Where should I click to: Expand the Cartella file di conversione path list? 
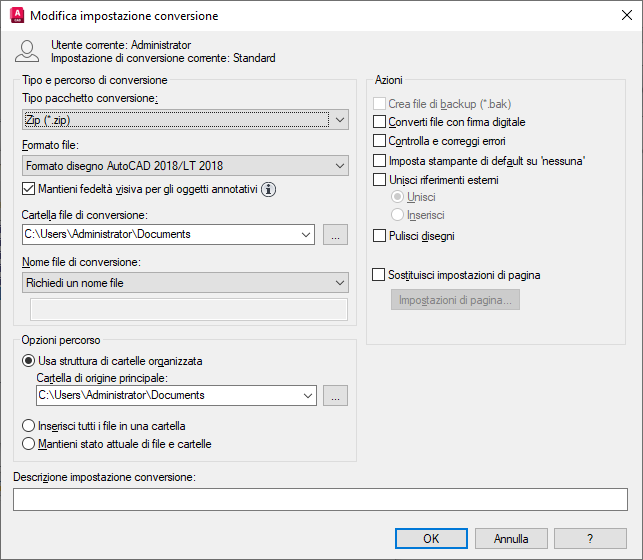(x=306, y=235)
